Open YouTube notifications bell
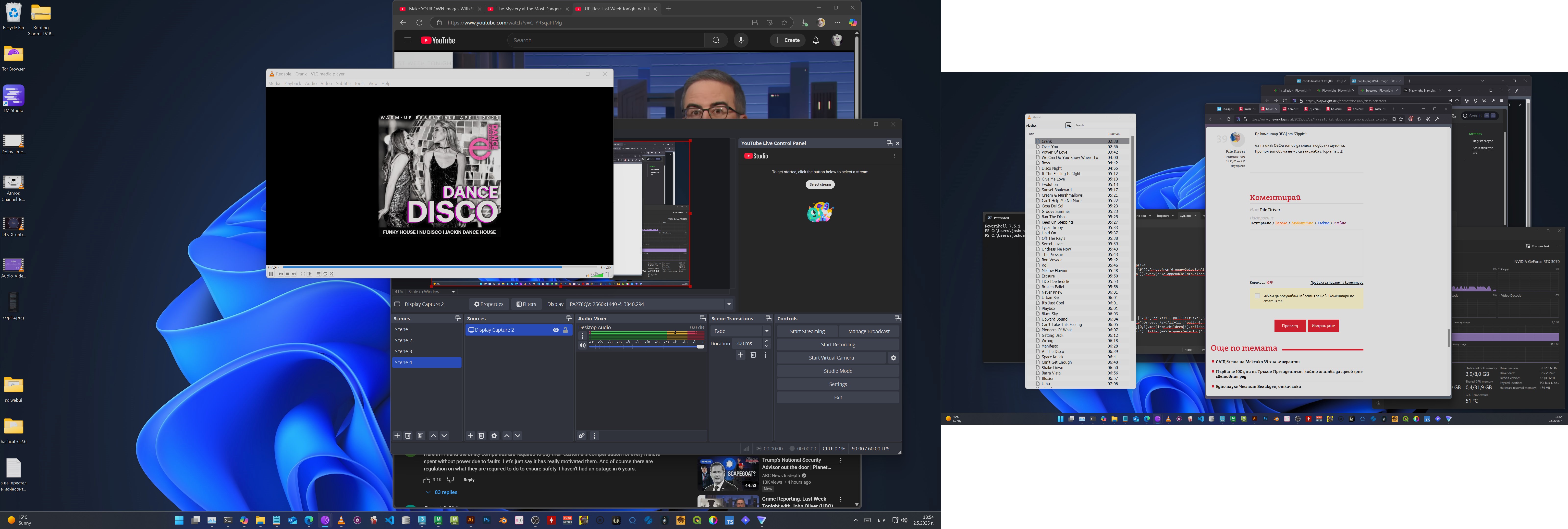This screenshot has width=1568, height=529. click(x=816, y=40)
